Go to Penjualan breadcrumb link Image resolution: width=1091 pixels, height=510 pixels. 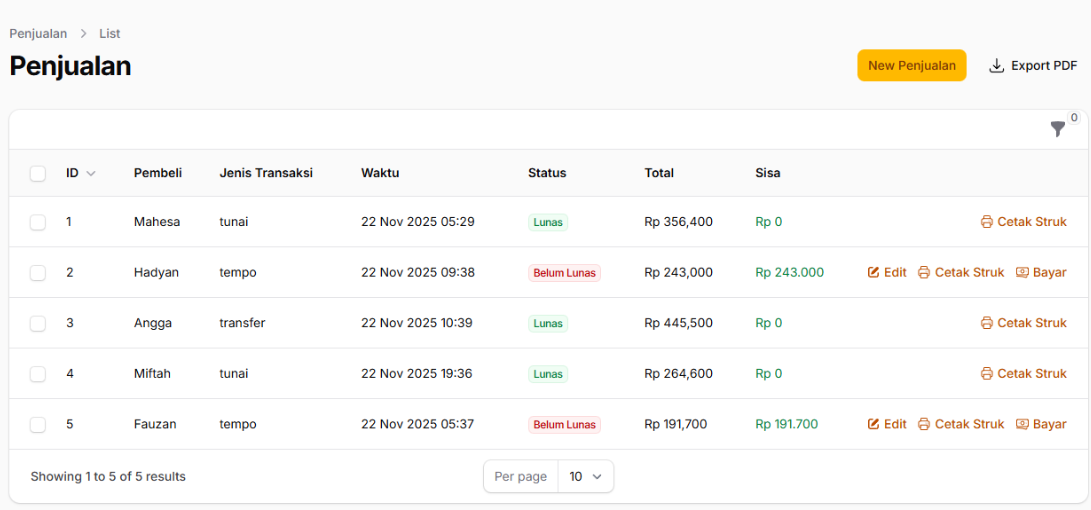coord(38,33)
